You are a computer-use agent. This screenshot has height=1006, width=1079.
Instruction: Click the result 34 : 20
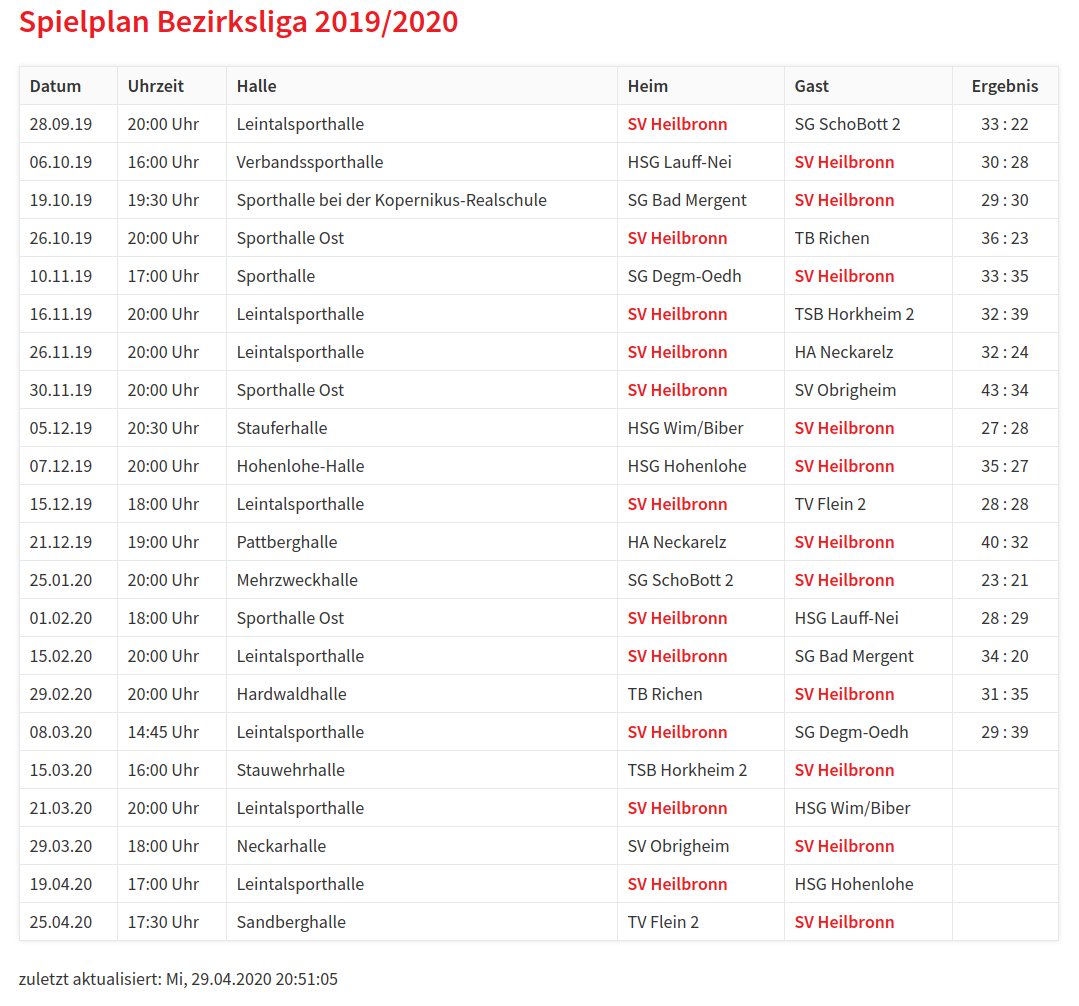(1005, 656)
